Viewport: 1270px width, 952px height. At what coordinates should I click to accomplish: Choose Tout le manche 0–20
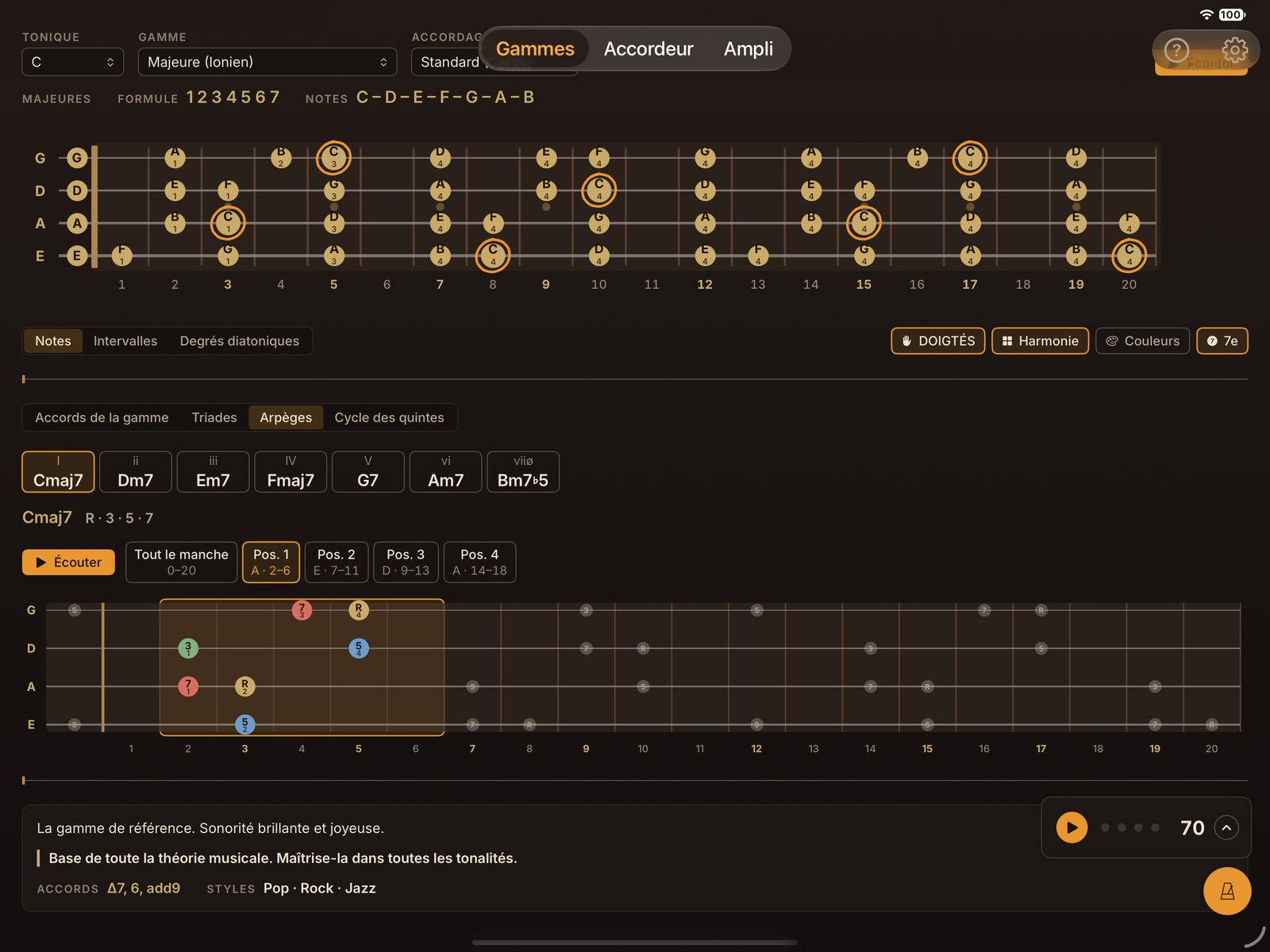click(181, 562)
